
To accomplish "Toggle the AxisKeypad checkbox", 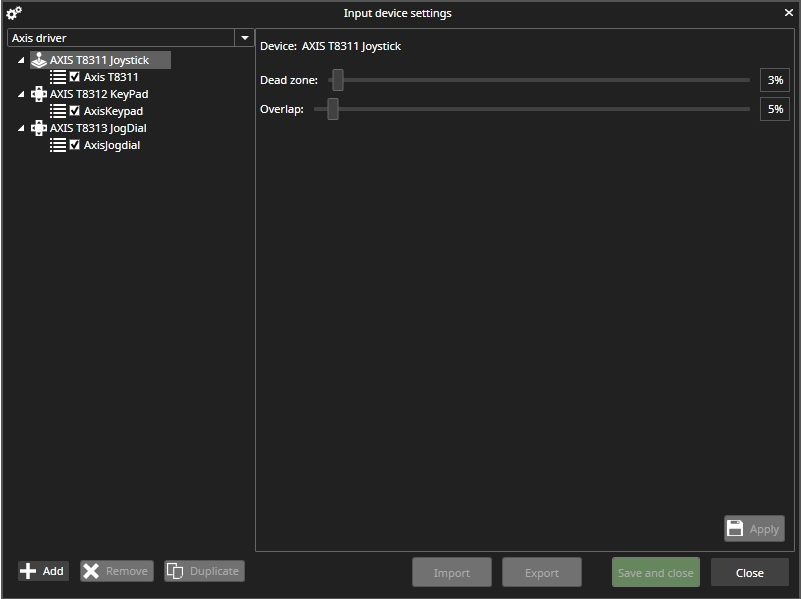I will 75,111.
